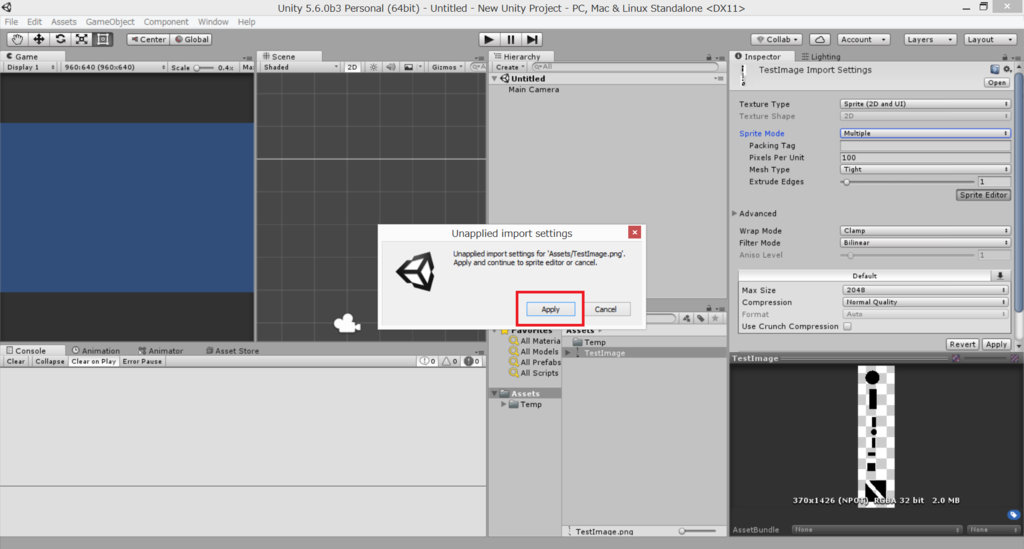Screen dimensions: 1024x549
Task: Open Inspector gear settings icon
Action: (1007, 69)
